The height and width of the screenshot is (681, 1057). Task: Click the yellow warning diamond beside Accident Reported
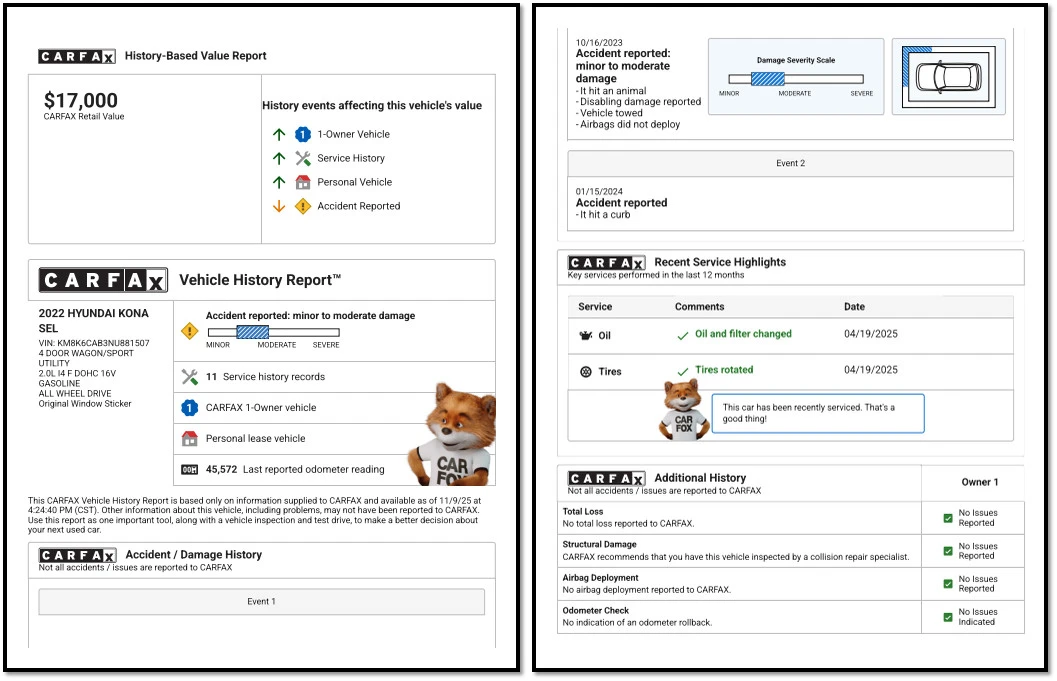coord(303,206)
